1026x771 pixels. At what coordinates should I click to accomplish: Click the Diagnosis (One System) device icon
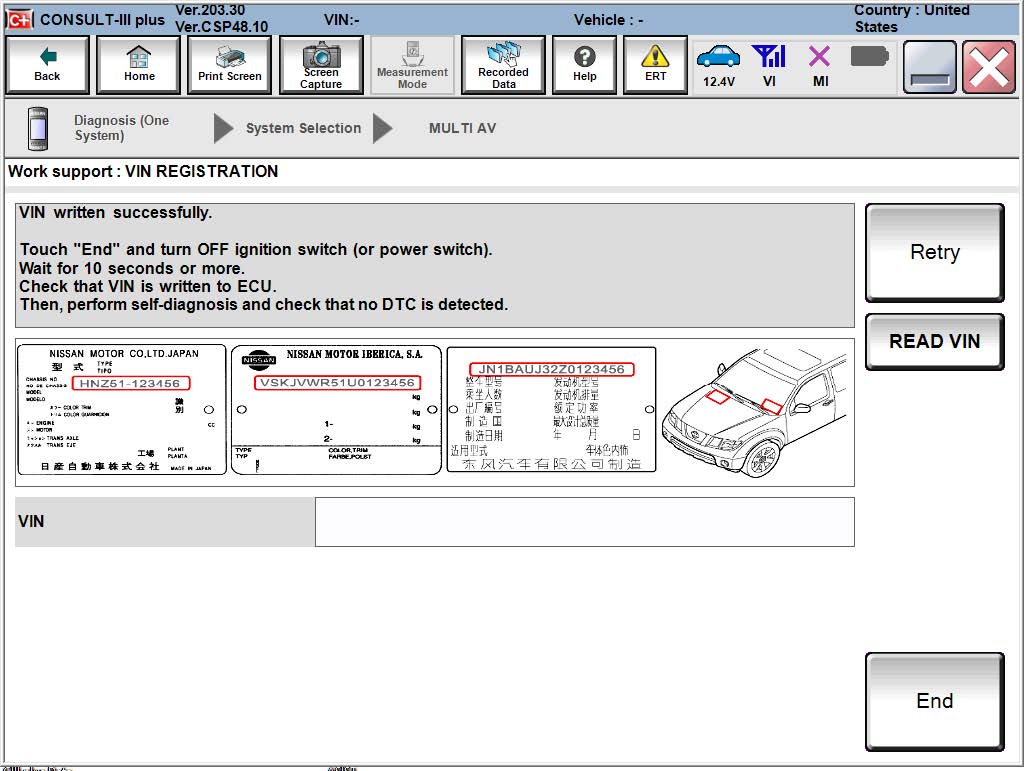click(38, 128)
